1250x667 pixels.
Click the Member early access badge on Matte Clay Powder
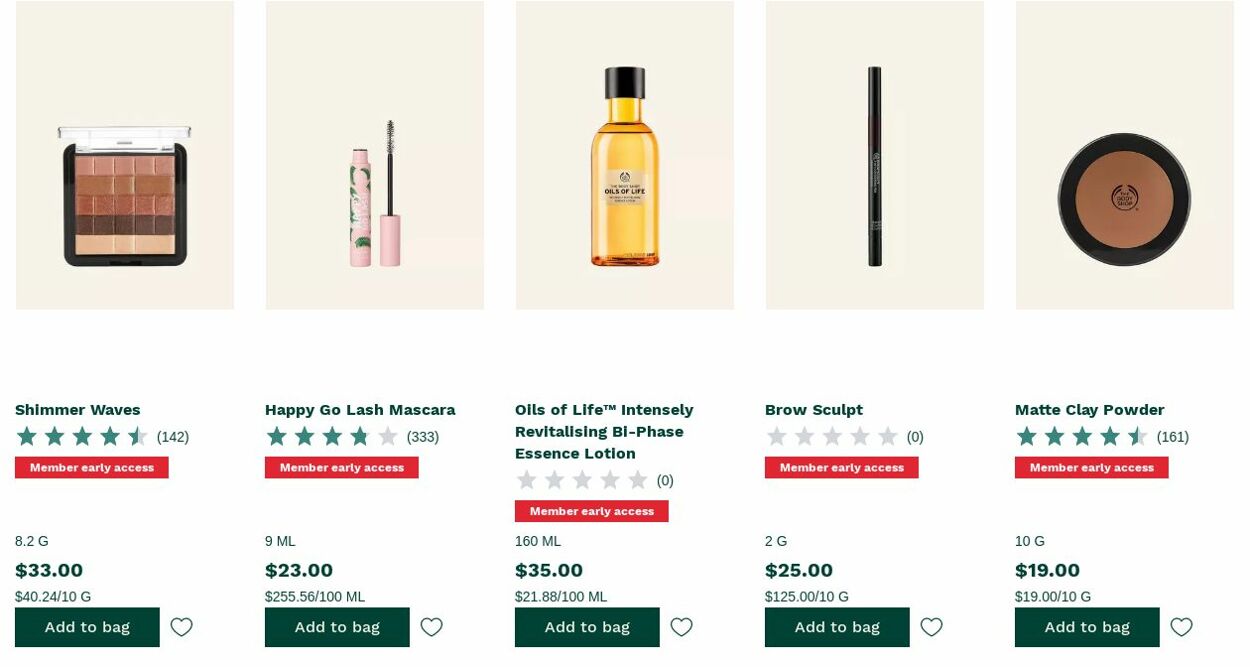[x=1091, y=467]
